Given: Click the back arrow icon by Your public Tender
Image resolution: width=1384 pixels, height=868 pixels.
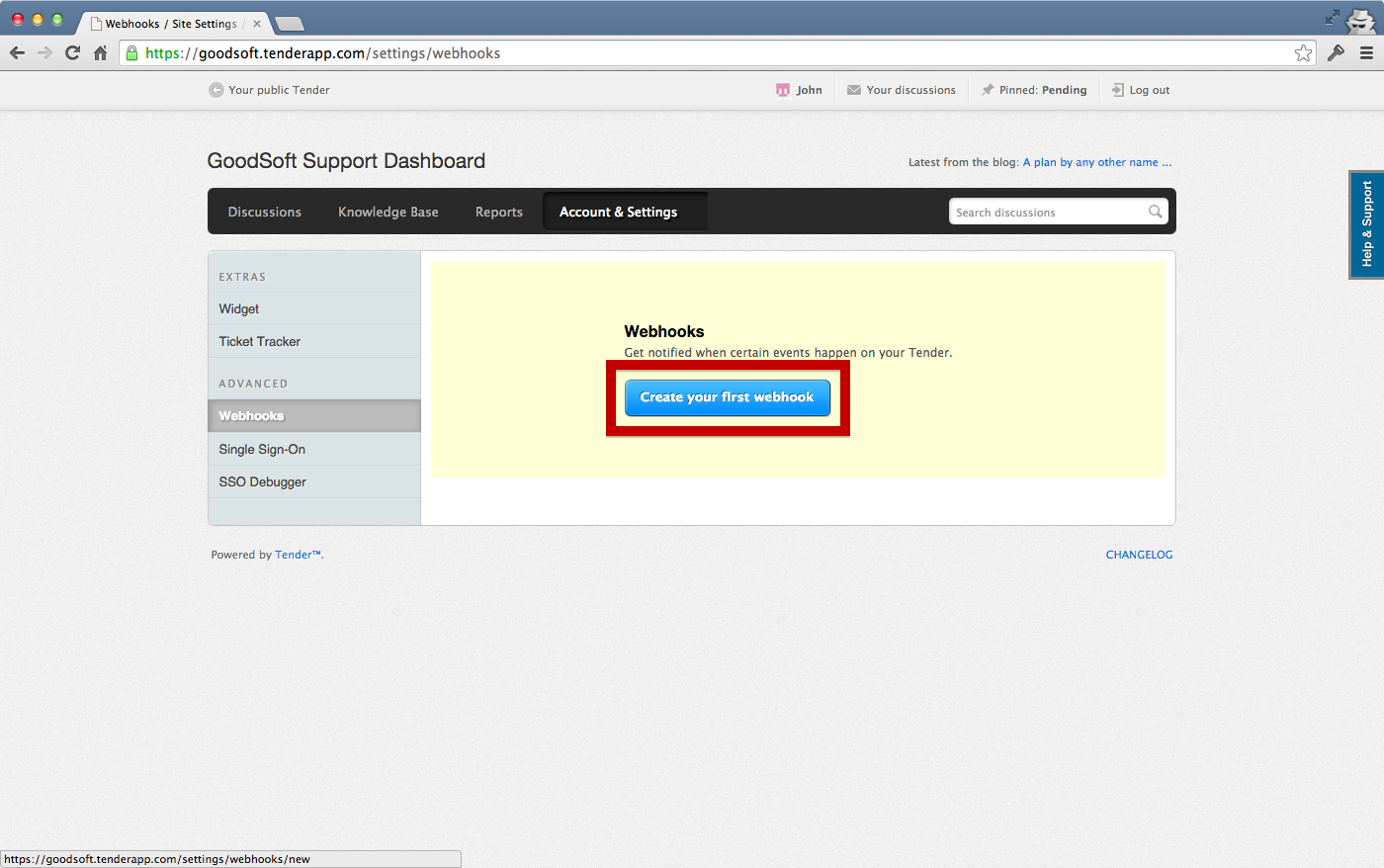Looking at the screenshot, I should click(216, 90).
